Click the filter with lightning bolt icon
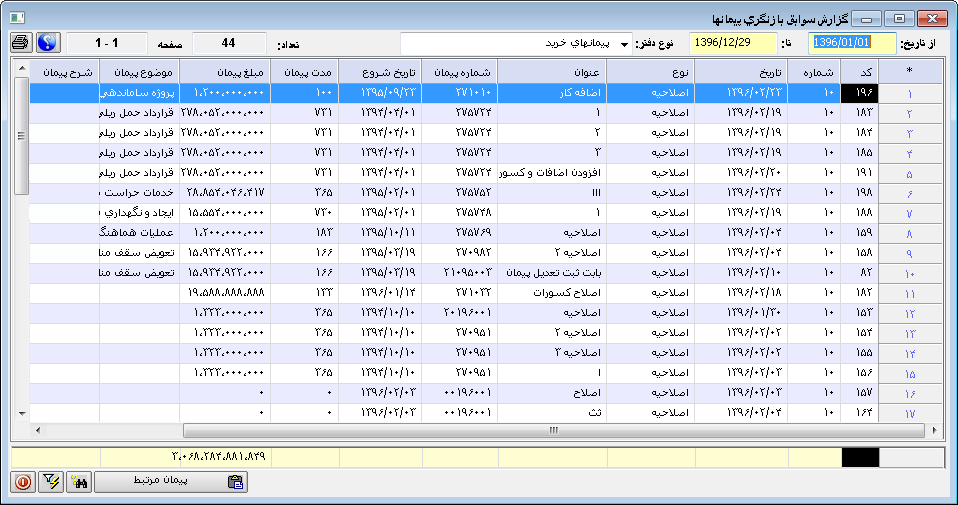 pos(51,482)
